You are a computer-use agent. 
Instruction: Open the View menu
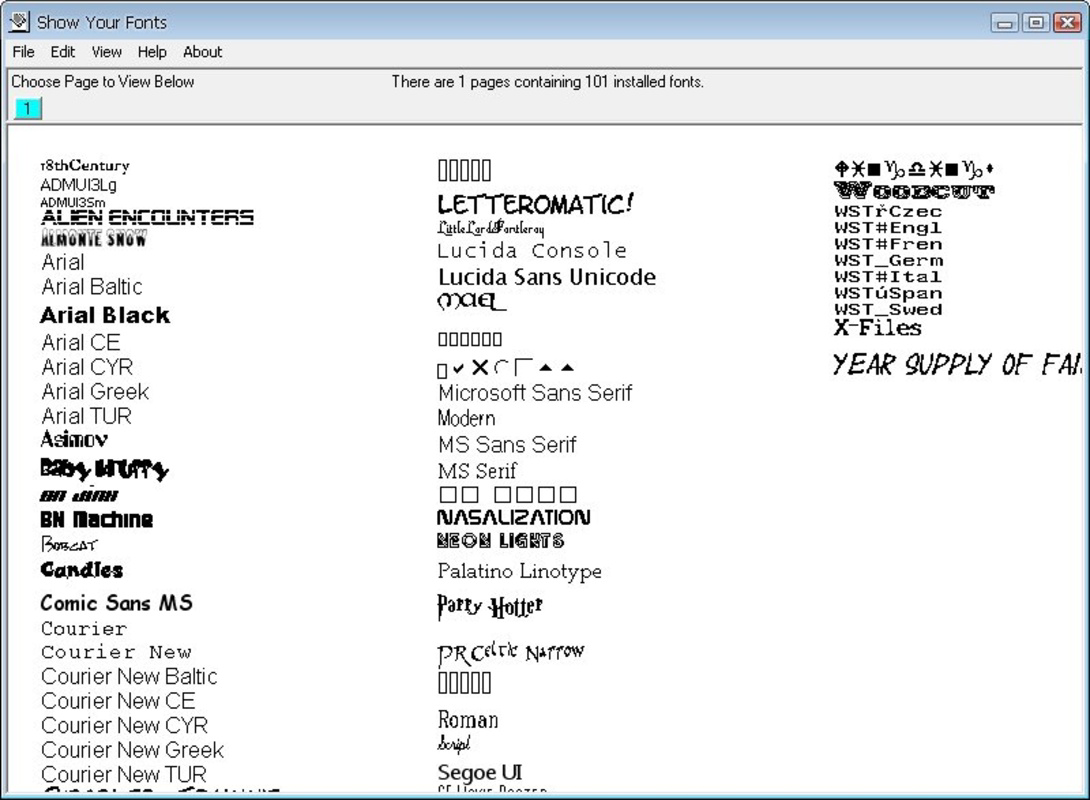[x=106, y=52]
